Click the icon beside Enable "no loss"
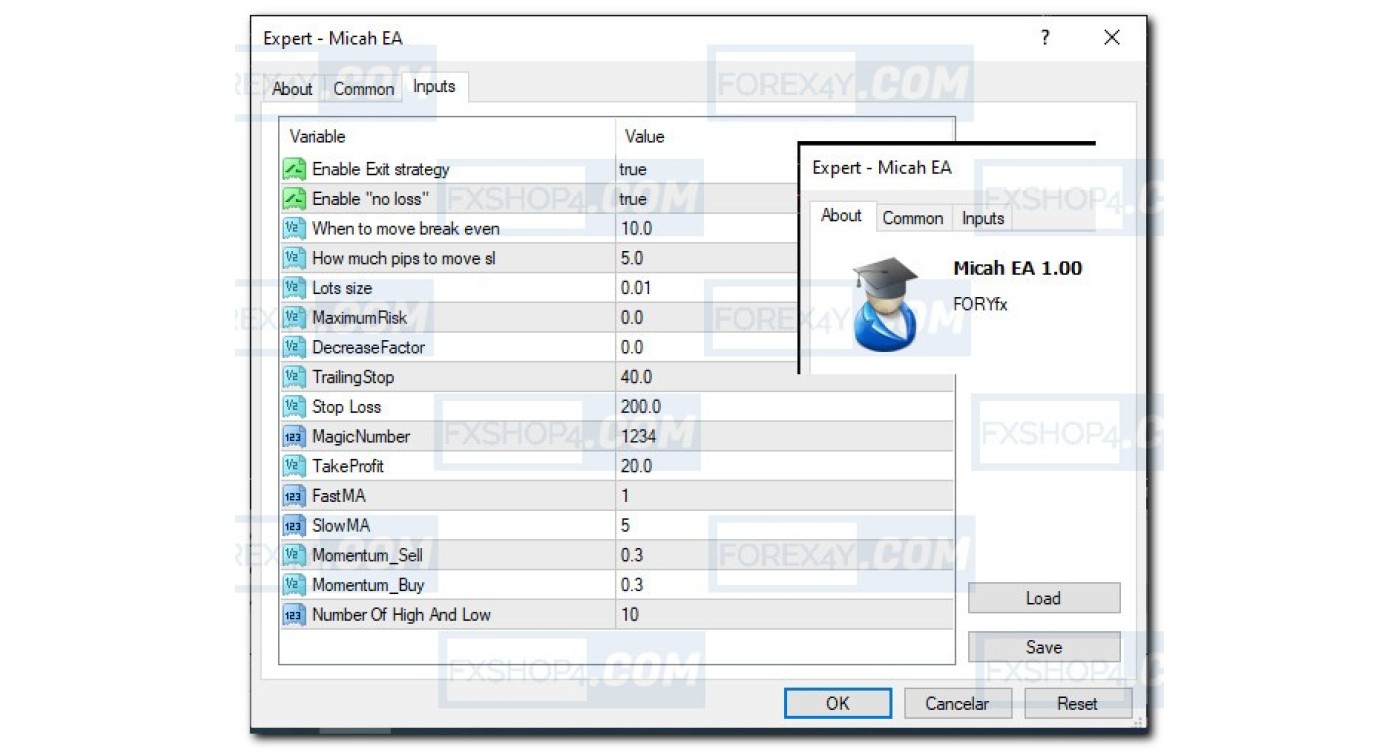The width and height of the screenshot is (1400, 750). tap(294, 199)
